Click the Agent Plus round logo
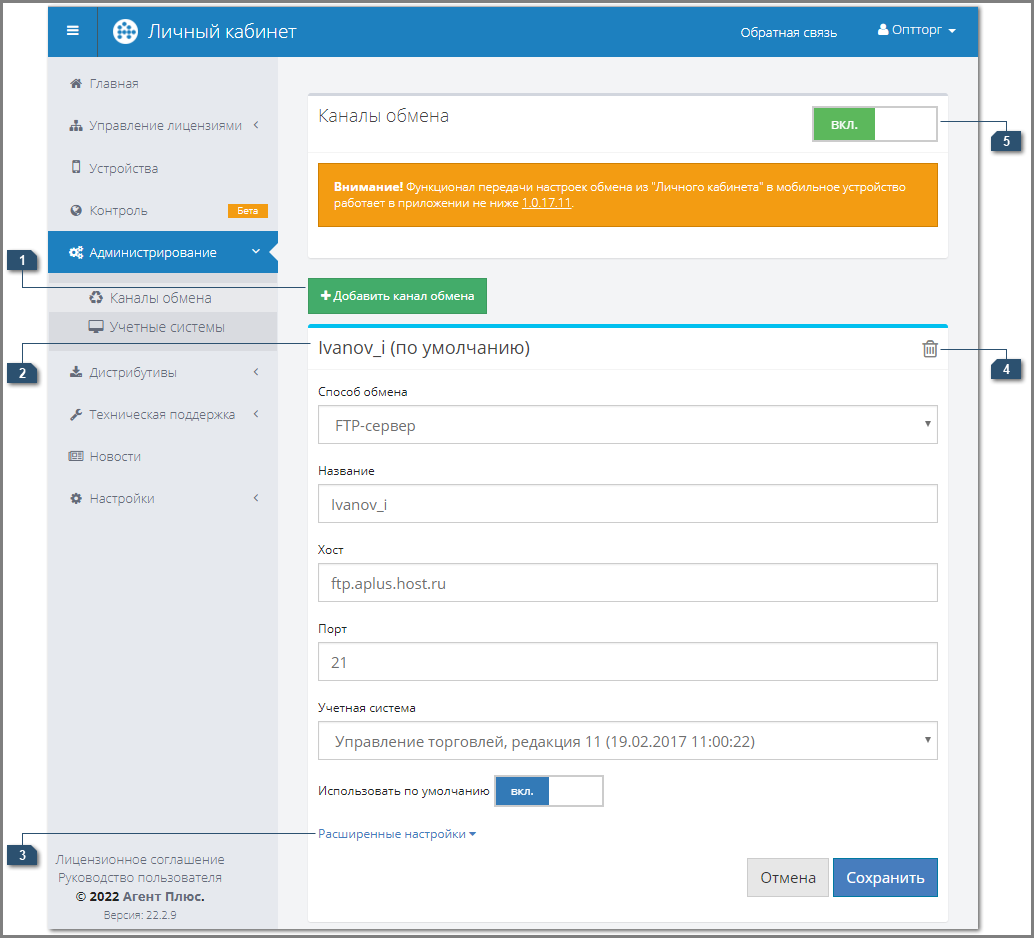The image size is (1034, 938). coord(125,31)
